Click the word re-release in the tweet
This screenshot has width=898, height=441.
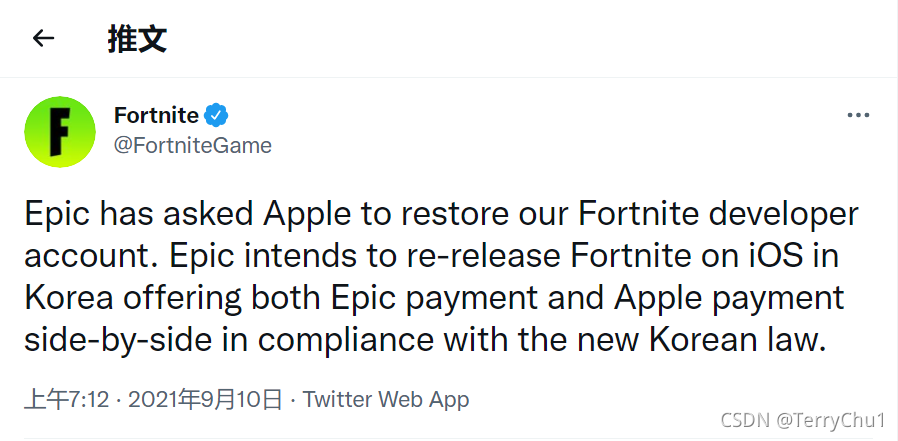click(x=483, y=256)
